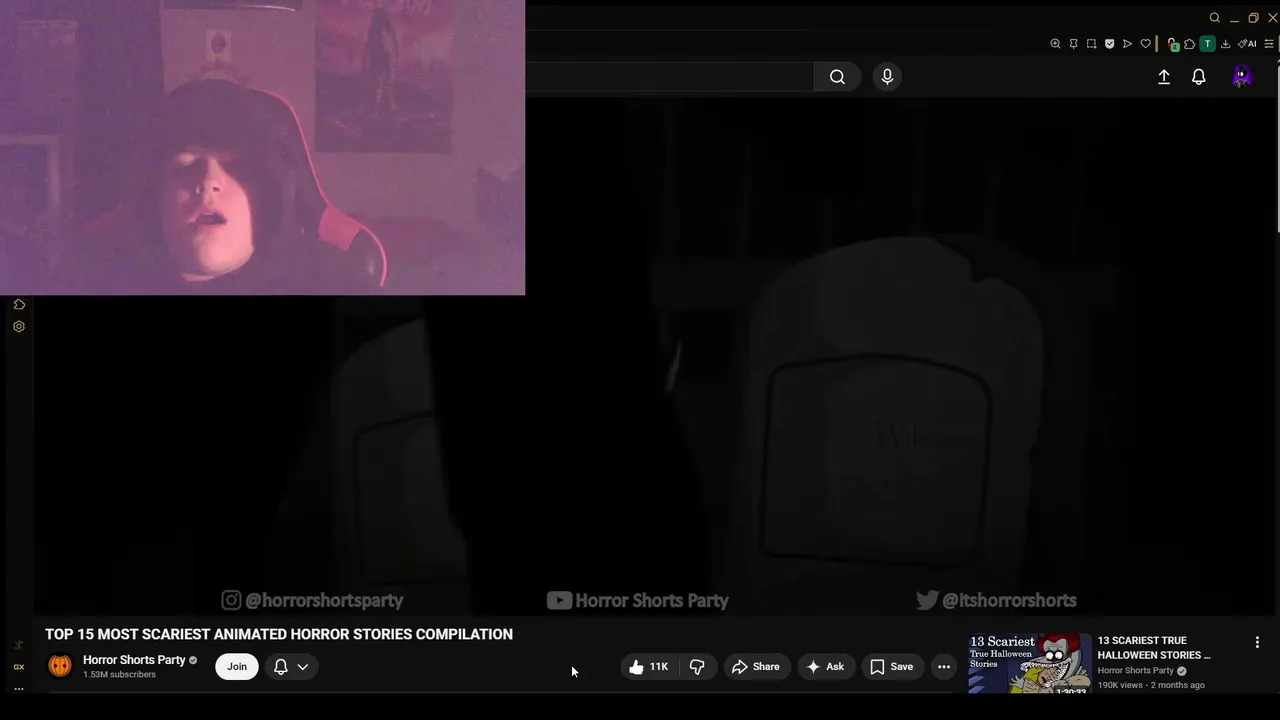
Task: Click the 13 Scariest Halloween Stories thumbnail
Action: point(1030,663)
